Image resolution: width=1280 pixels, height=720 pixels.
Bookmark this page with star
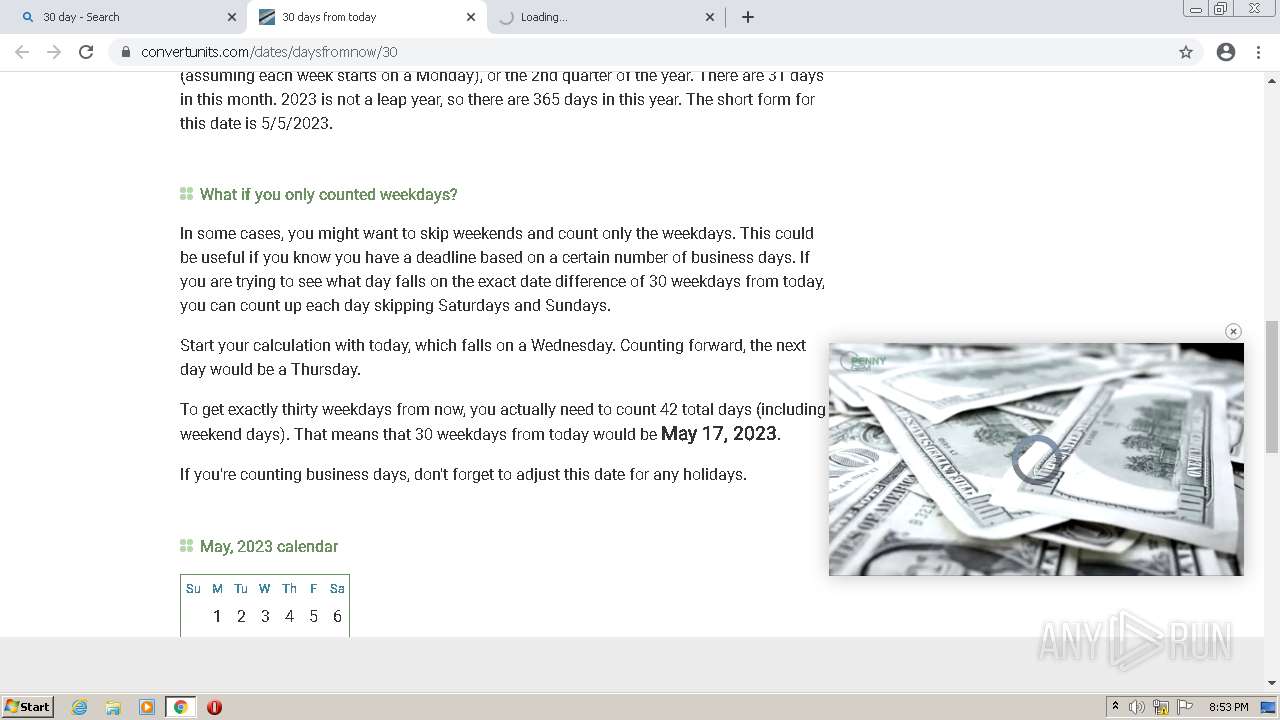tap(1186, 52)
